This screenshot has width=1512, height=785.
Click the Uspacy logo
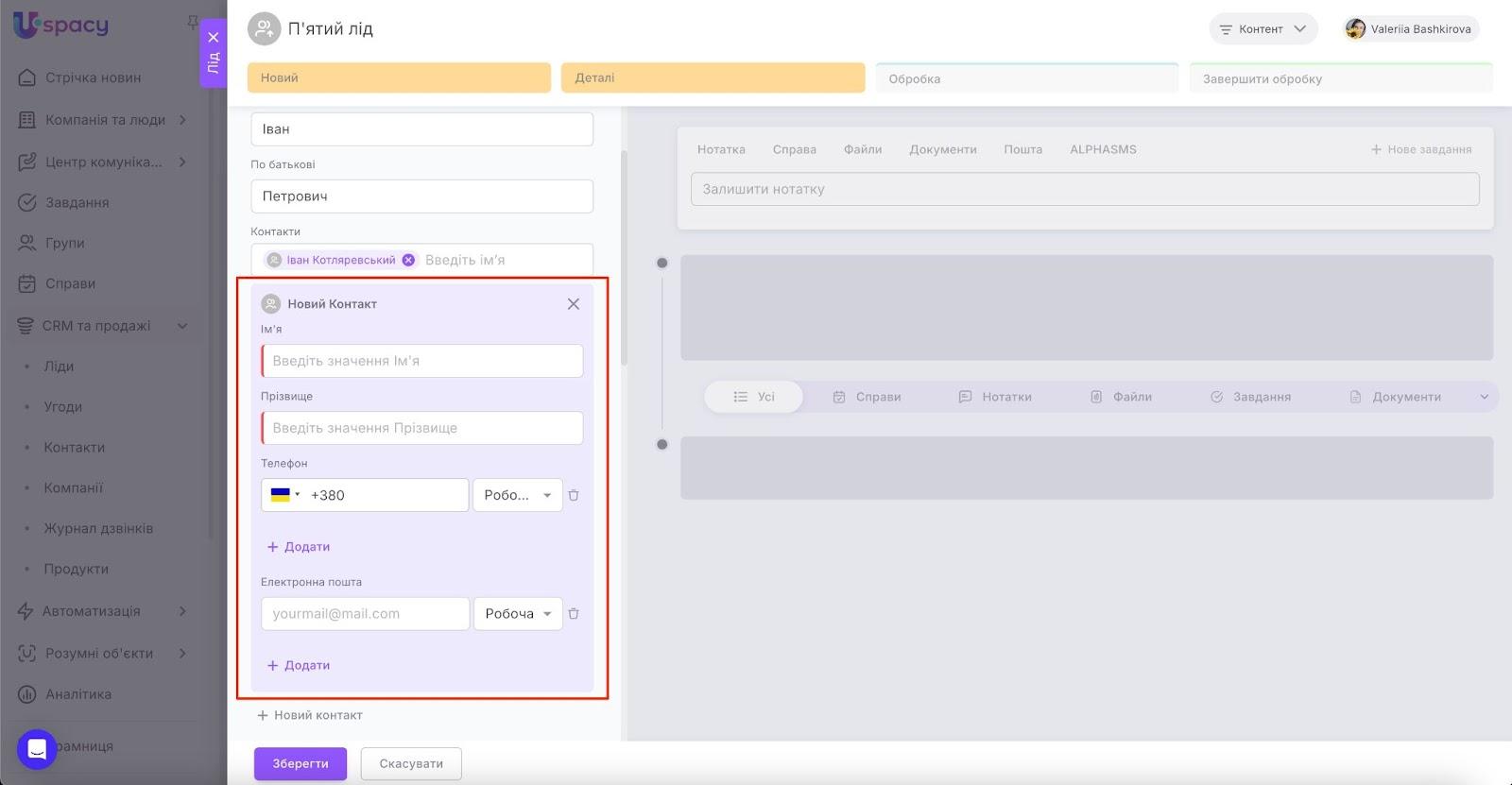[x=61, y=26]
